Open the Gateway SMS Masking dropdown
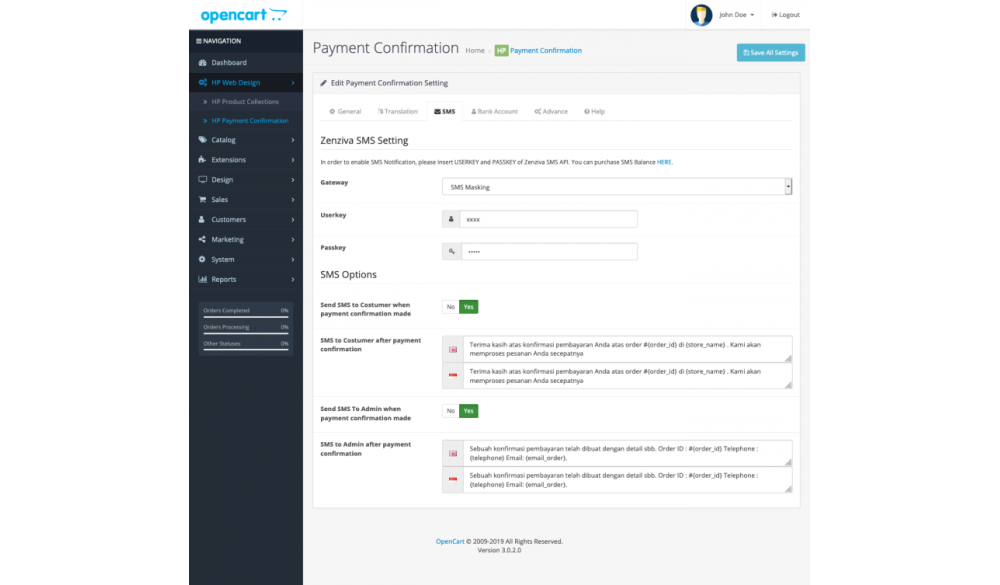The width and height of the screenshot is (1000, 585). [616, 187]
